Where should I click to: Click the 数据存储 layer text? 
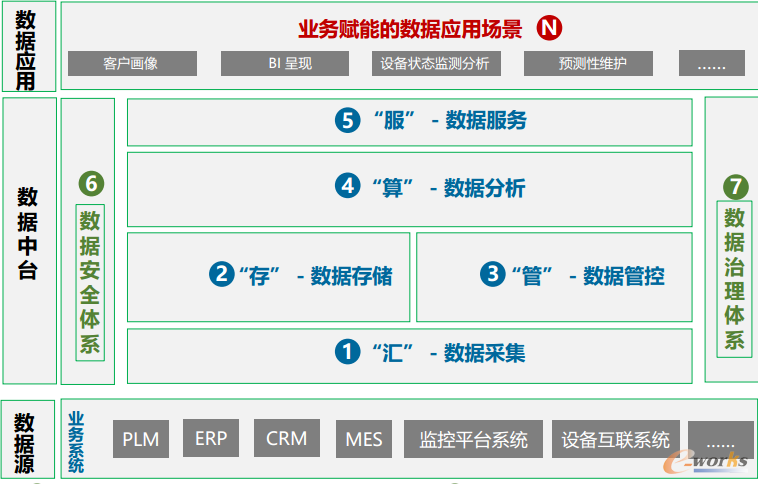351,276
